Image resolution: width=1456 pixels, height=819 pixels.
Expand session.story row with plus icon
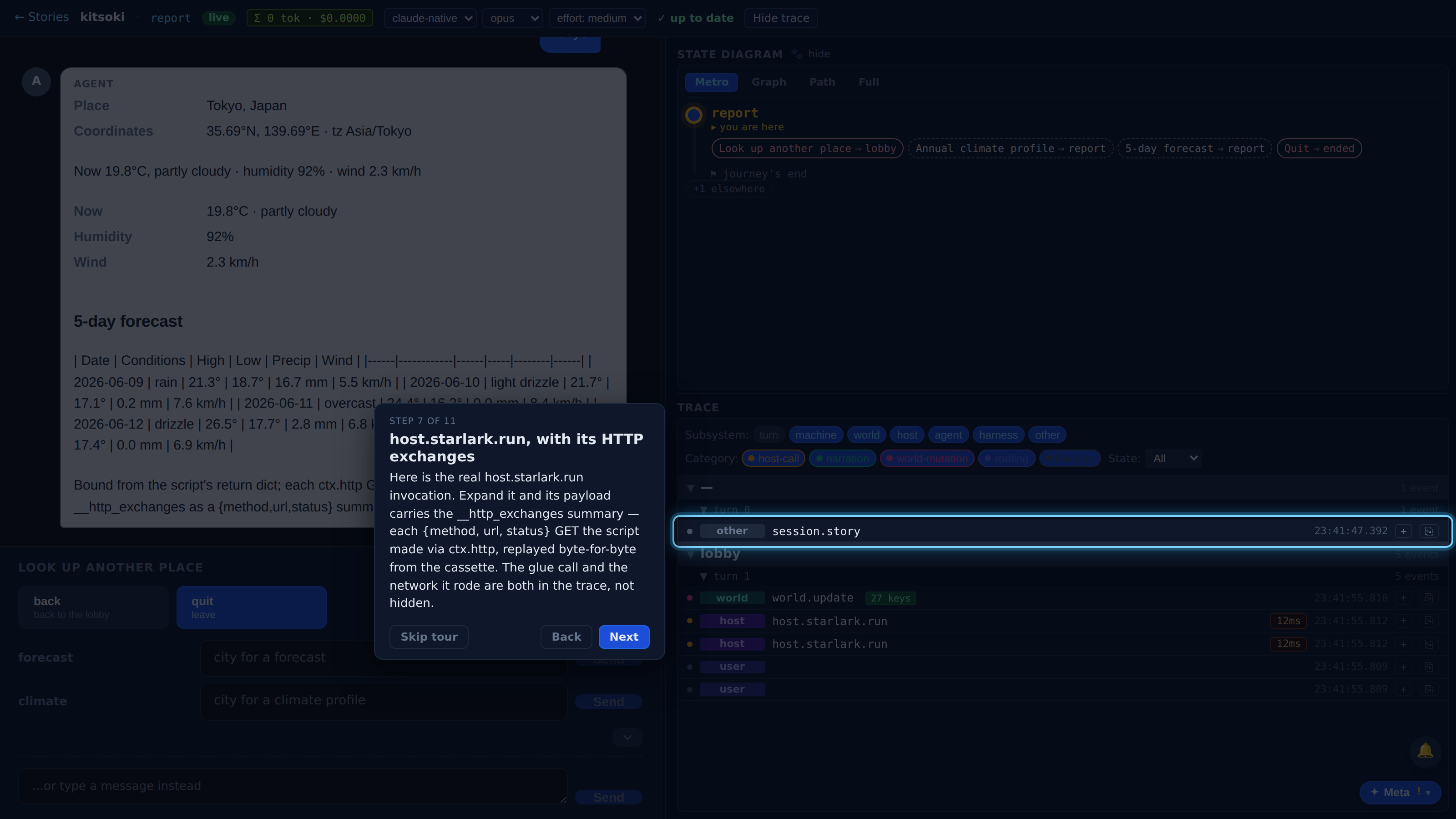tap(1403, 531)
